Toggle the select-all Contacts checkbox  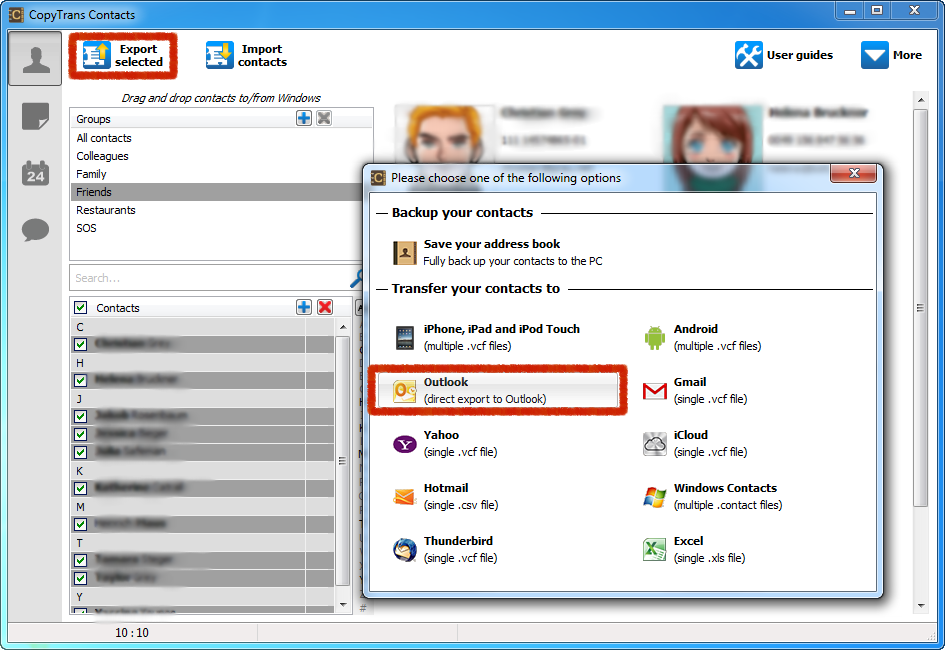click(81, 308)
